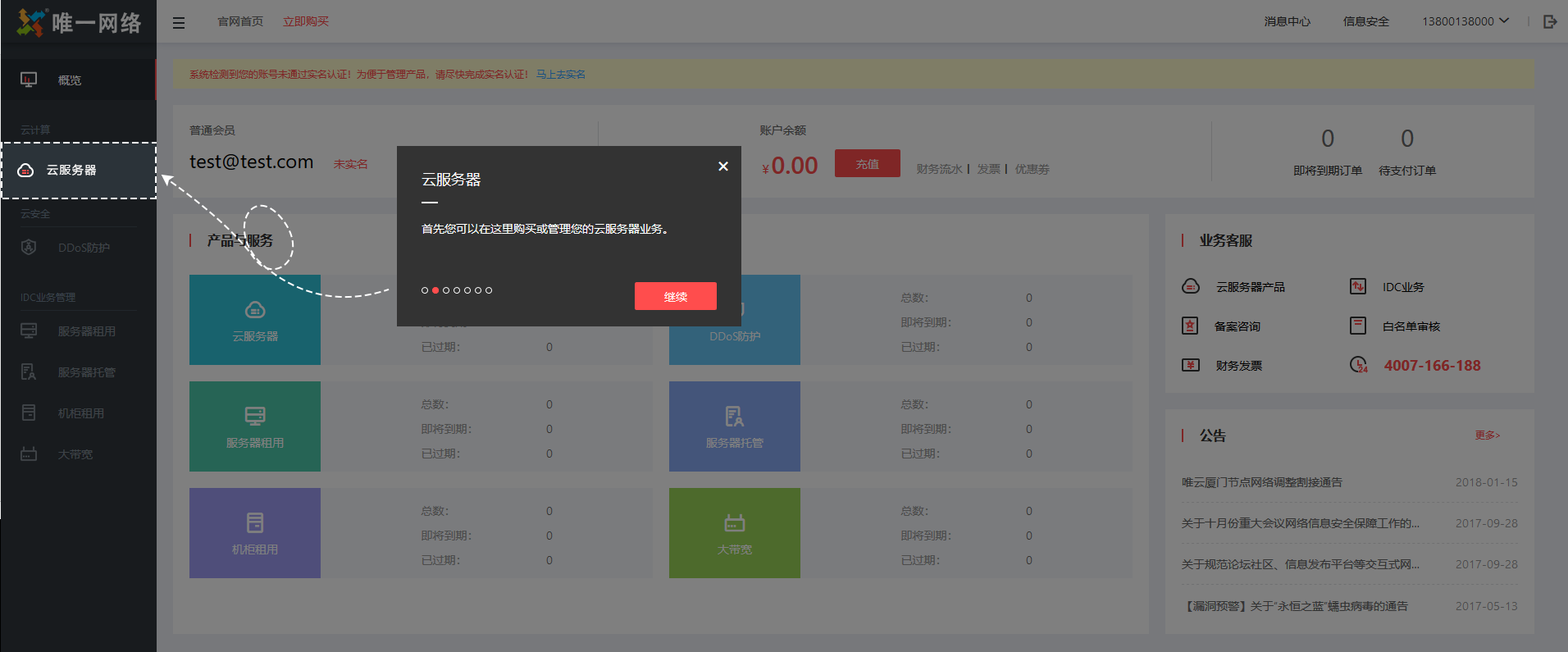Select the 云服务器 cloud icon in sidebar

(25, 170)
